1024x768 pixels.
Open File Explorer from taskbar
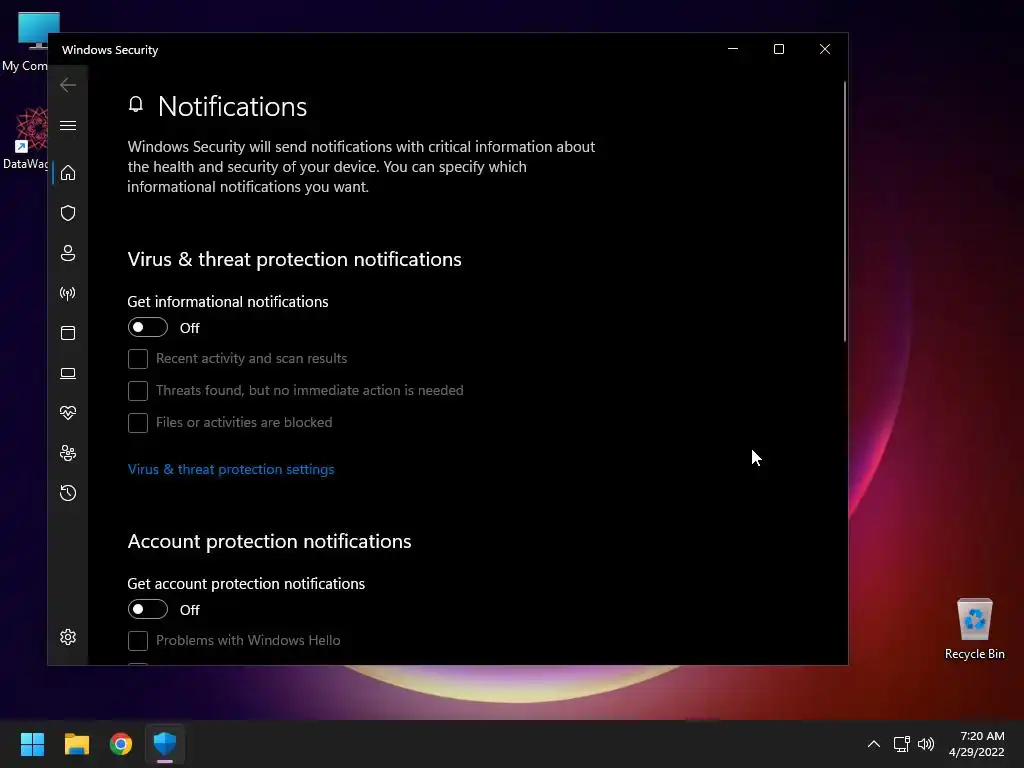(76, 744)
